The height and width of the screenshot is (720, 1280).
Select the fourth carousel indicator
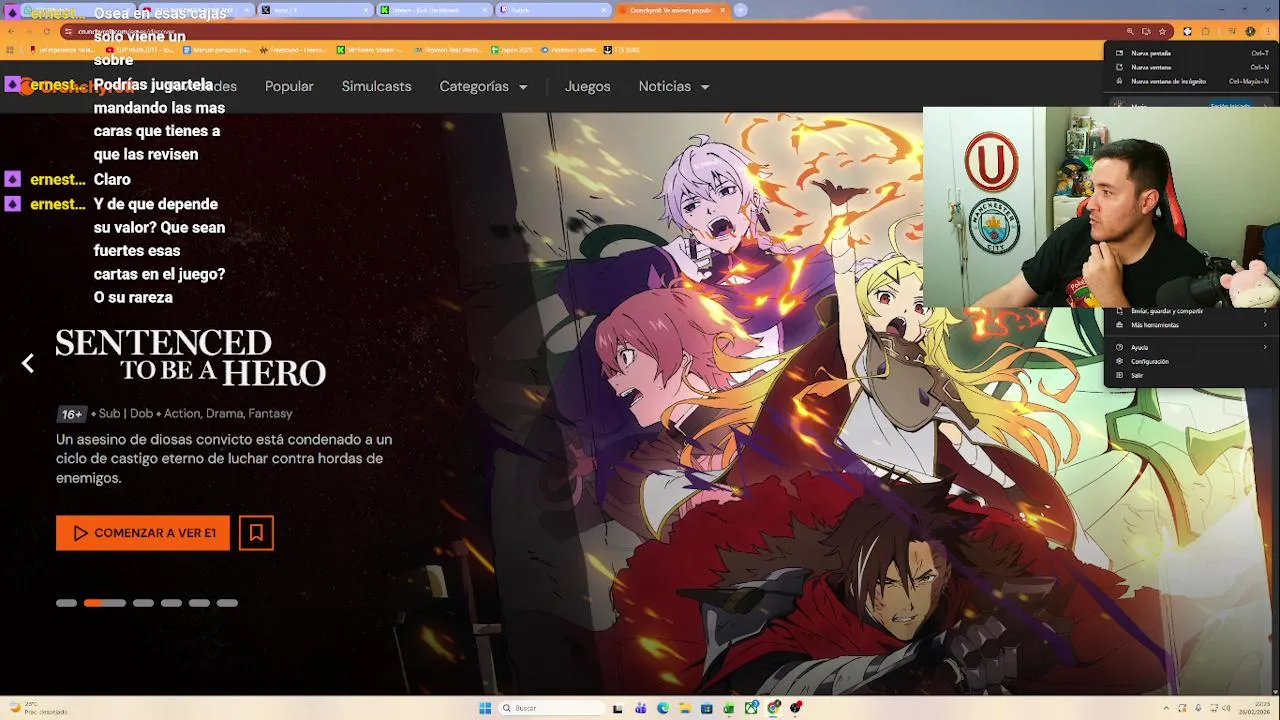(x=171, y=603)
